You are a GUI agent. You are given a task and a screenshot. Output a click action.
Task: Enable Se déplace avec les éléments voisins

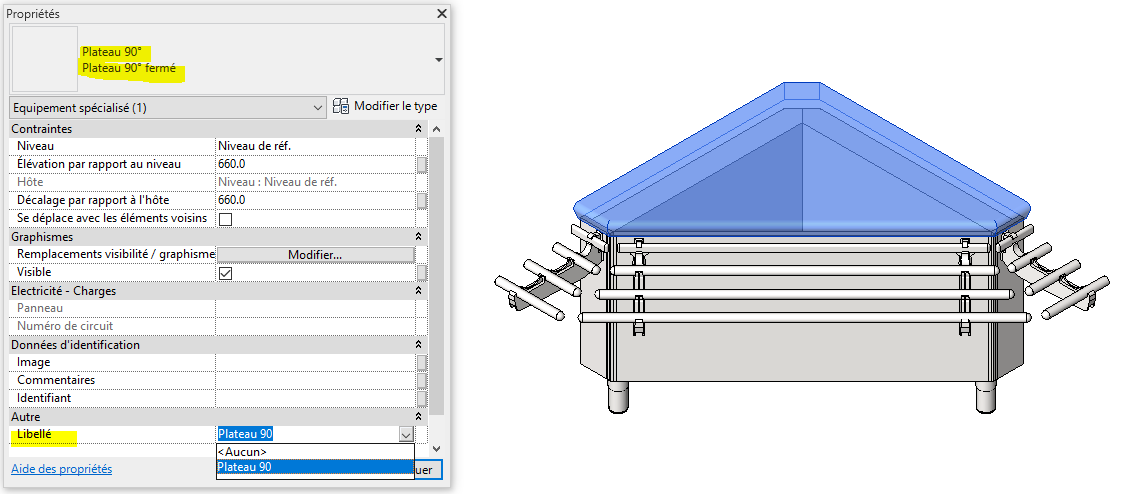coord(226,219)
